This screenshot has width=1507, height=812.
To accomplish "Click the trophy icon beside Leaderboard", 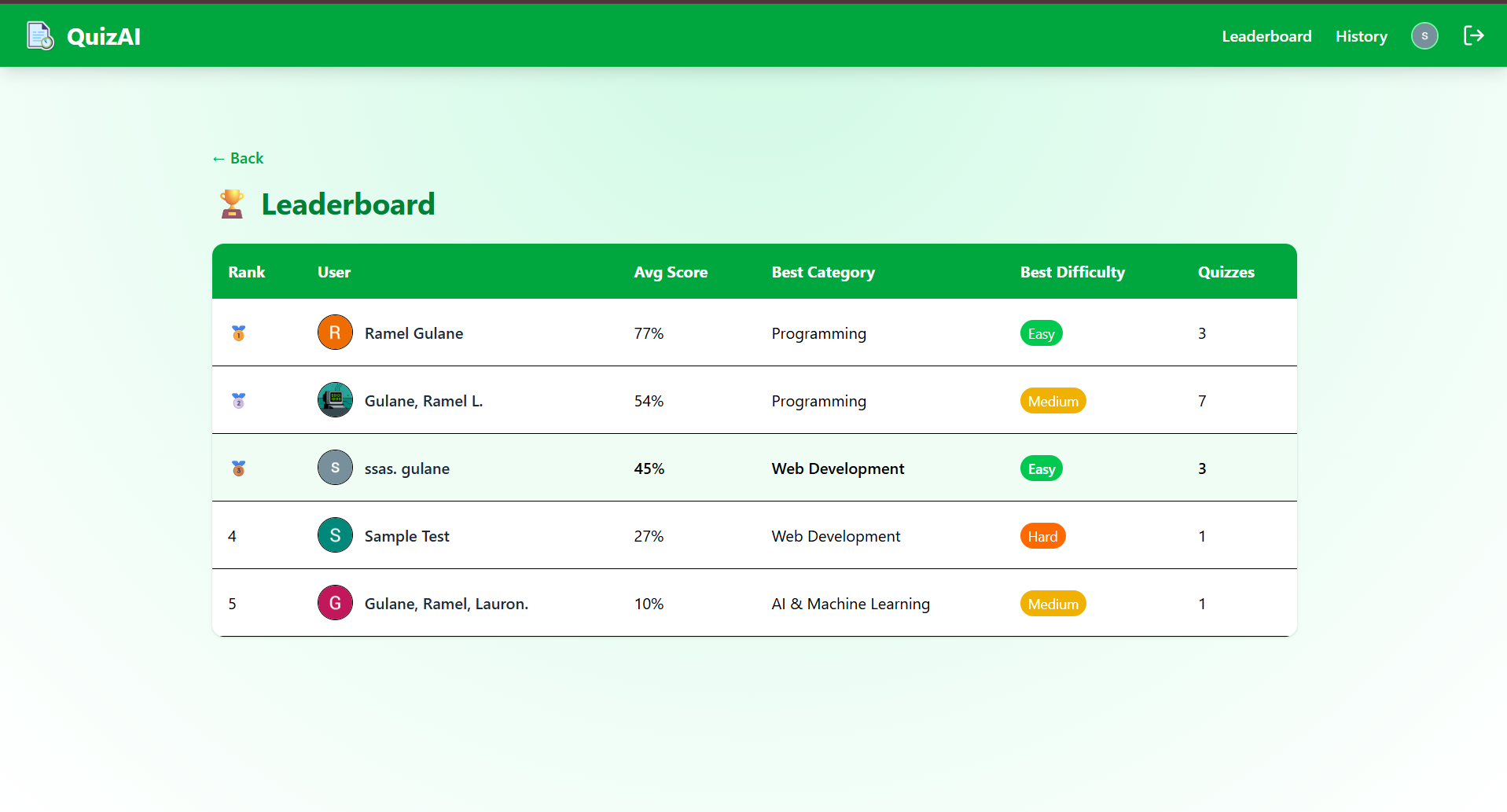I will [x=232, y=204].
